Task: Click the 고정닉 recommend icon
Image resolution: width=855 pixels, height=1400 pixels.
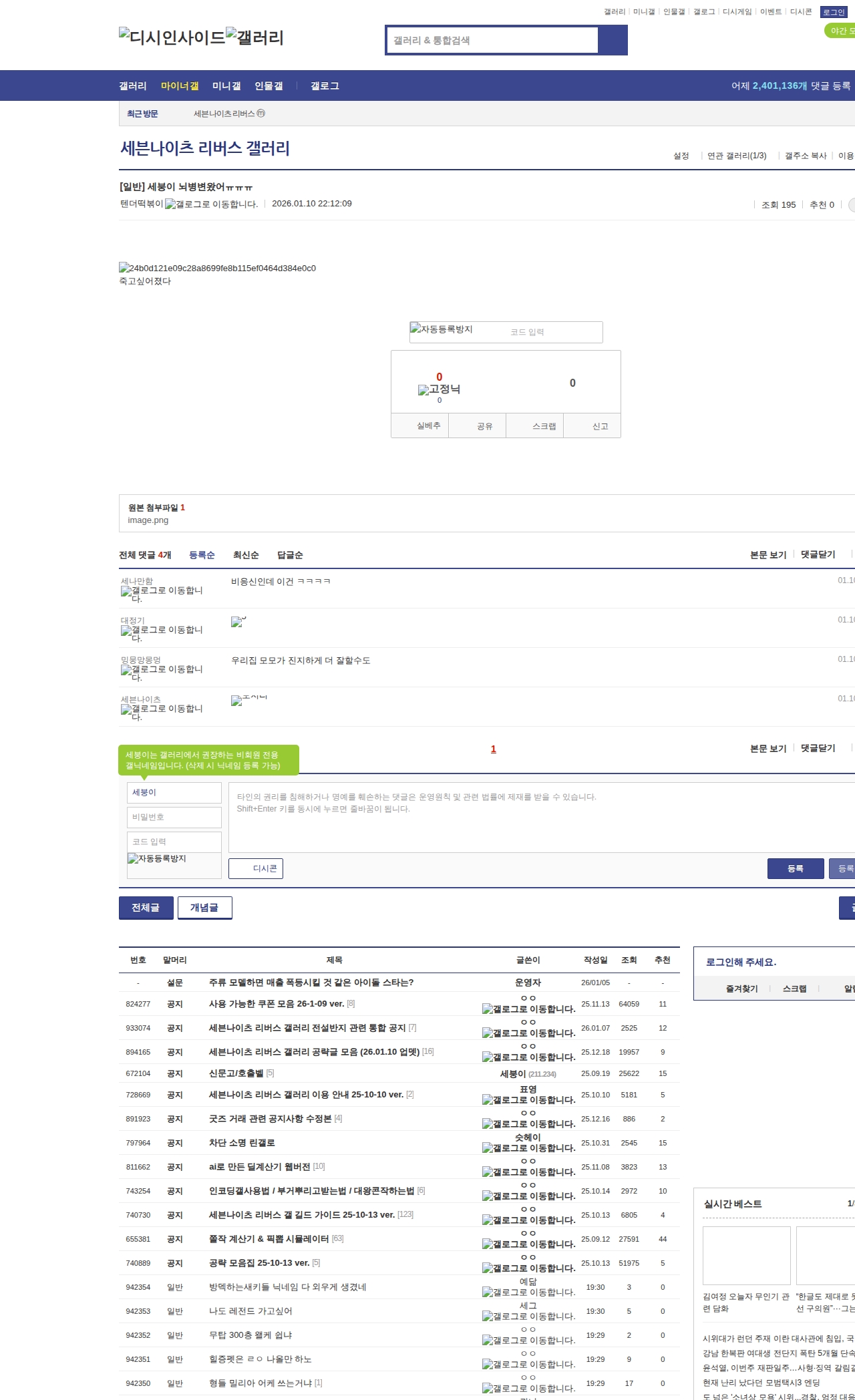Action: coord(439,389)
